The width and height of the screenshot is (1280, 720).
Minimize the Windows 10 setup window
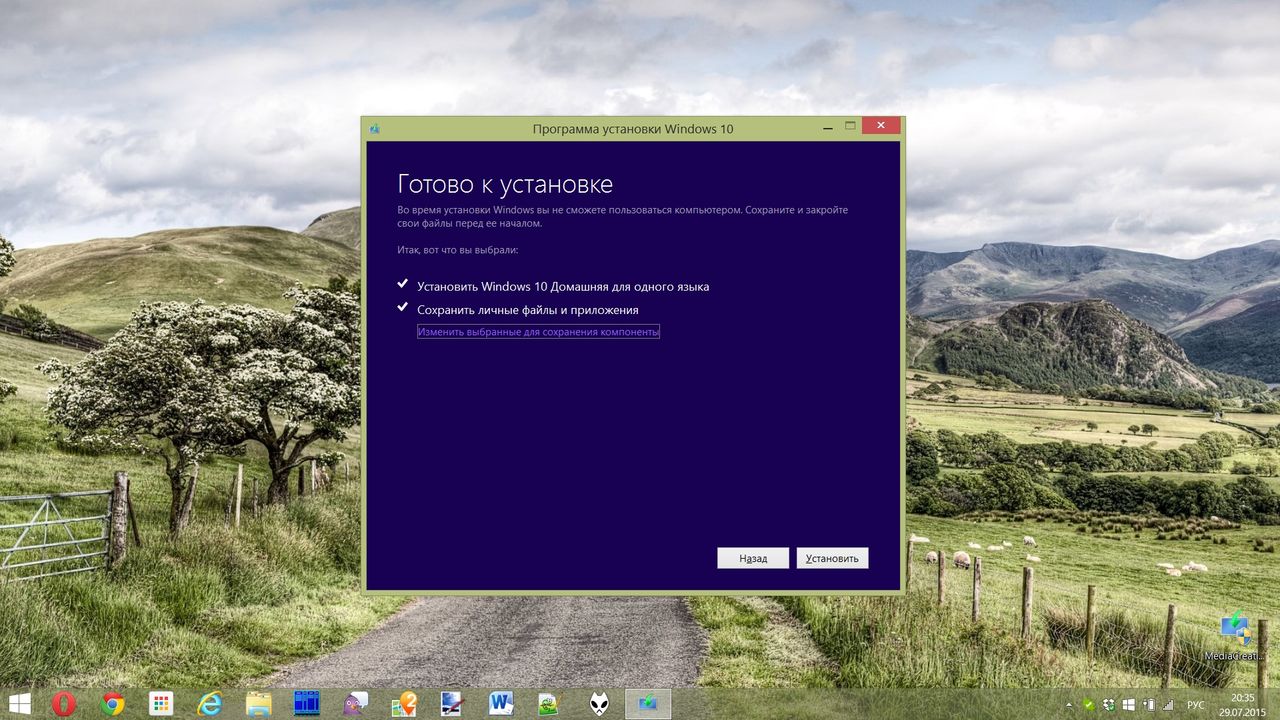pyautogui.click(x=830, y=126)
